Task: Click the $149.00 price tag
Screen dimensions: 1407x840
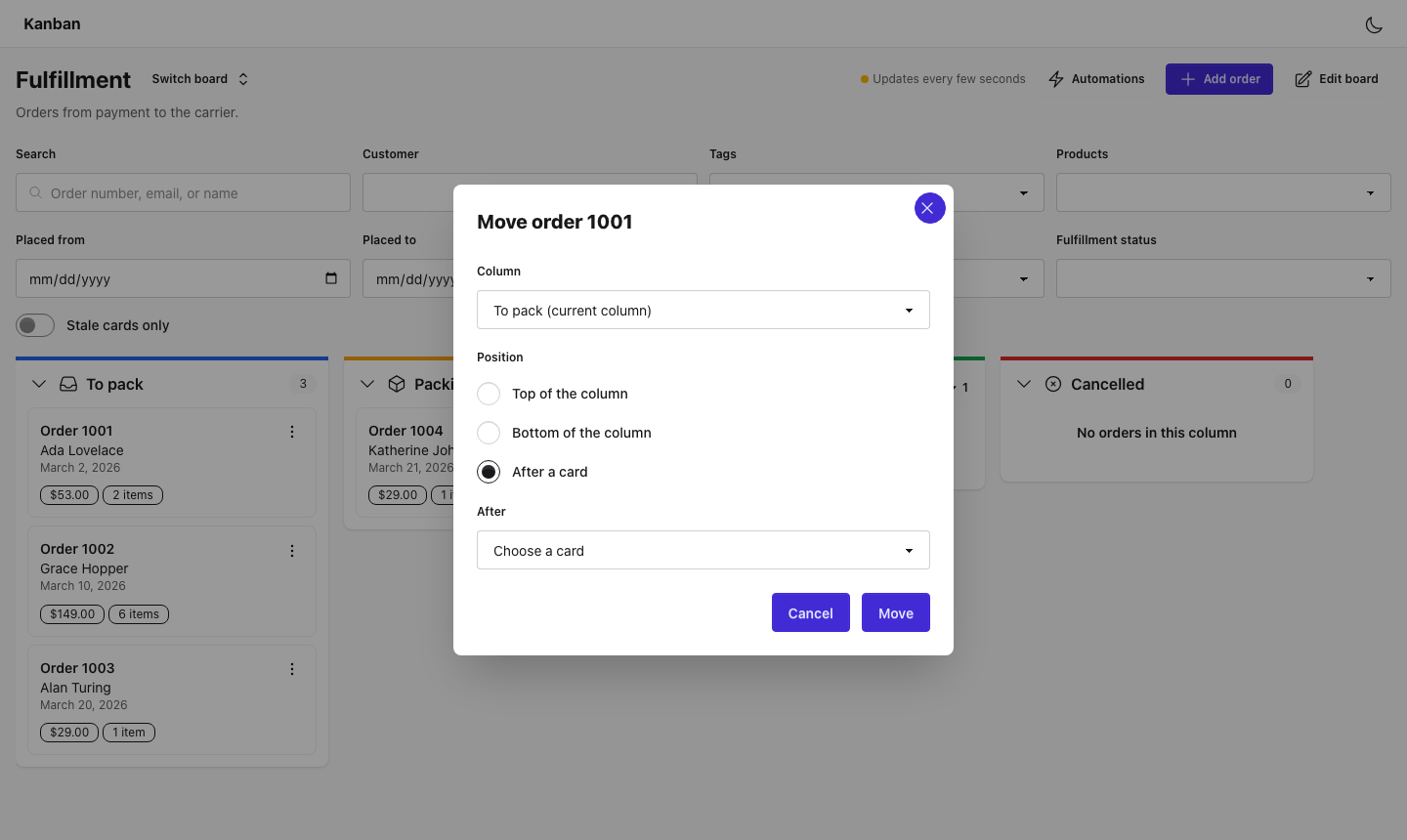Action: tap(72, 614)
